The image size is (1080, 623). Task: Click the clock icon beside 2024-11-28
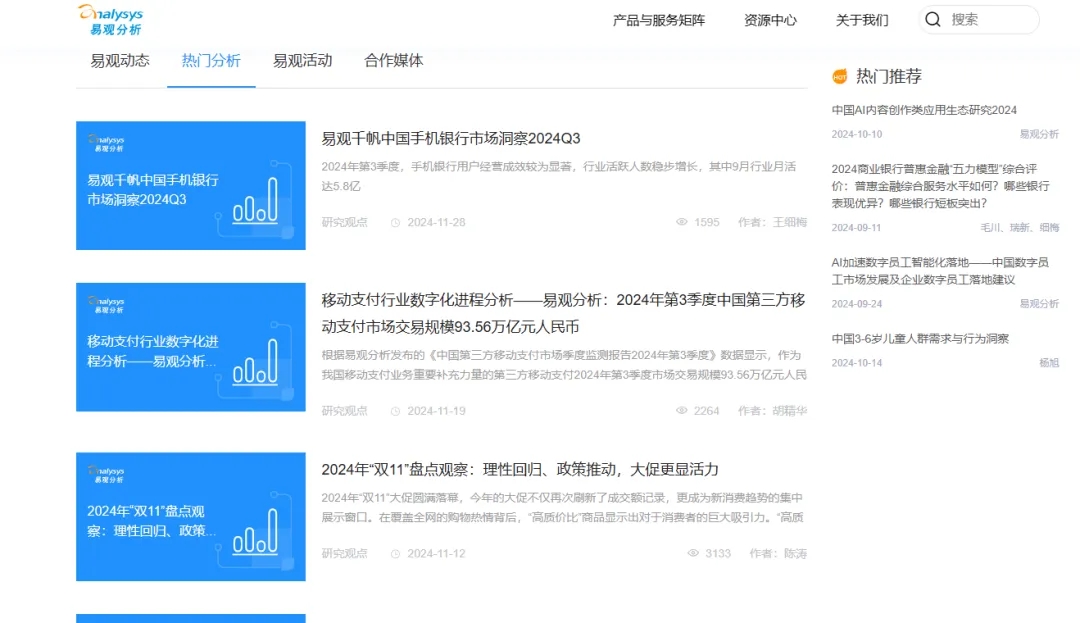tap(395, 223)
